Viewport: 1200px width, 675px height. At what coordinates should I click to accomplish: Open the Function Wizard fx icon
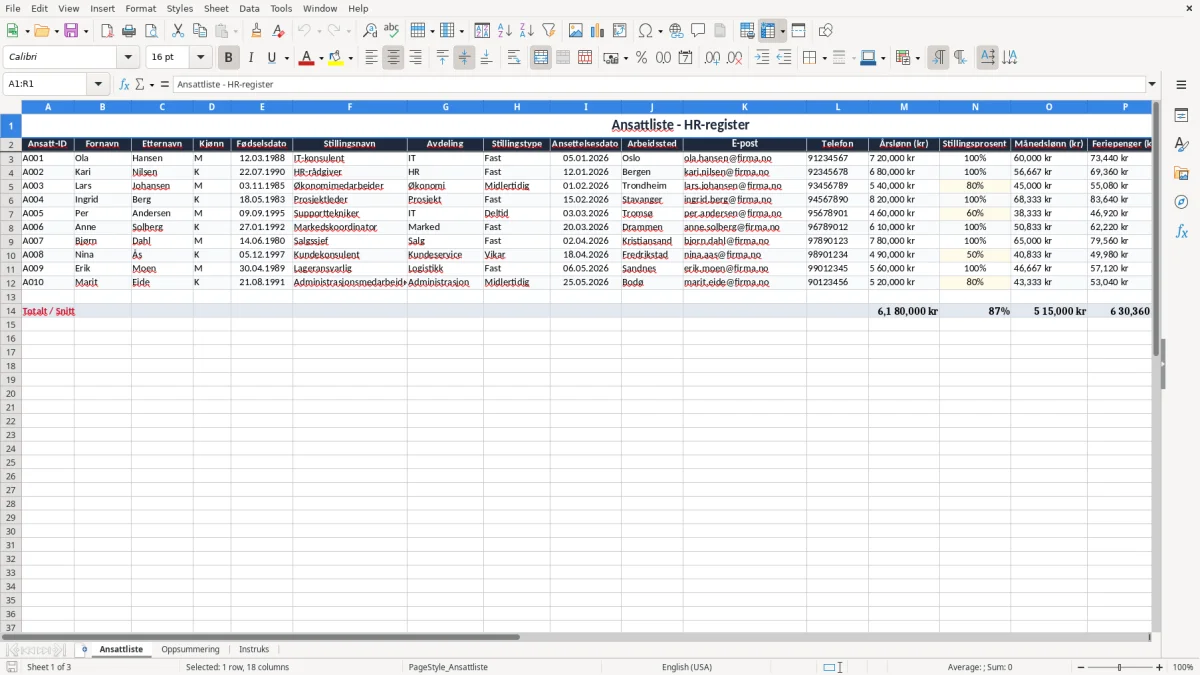(x=124, y=84)
